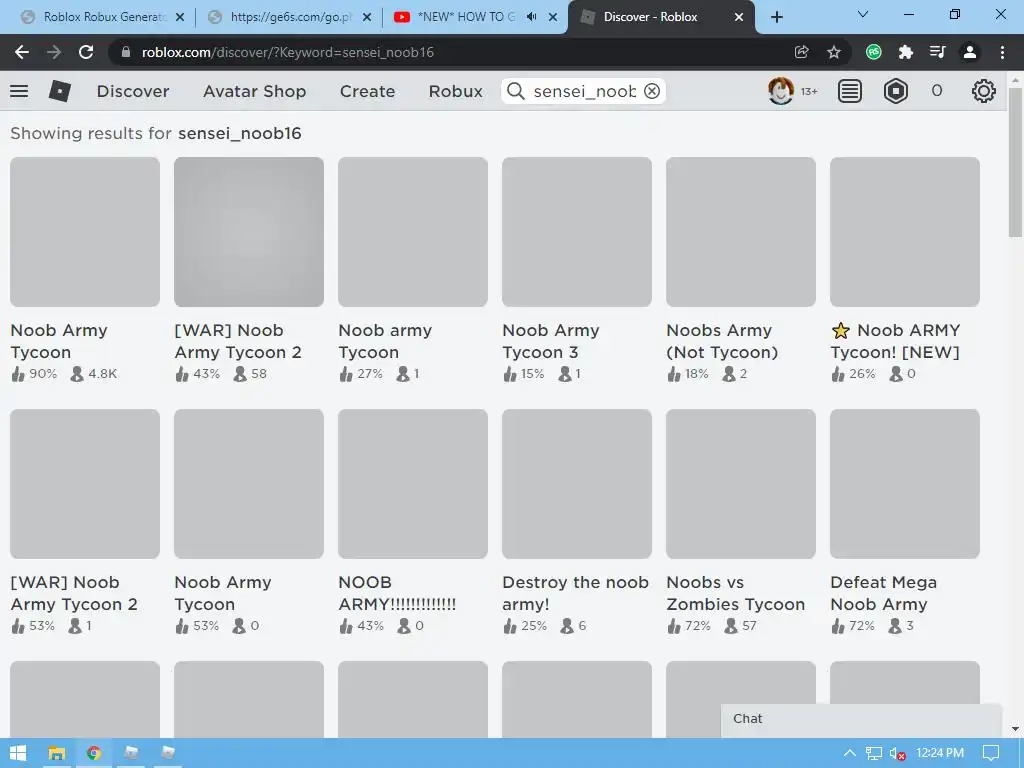Image resolution: width=1024 pixels, height=768 pixels.
Task: Mute the YouTube tab speaker icon
Action: (x=531, y=17)
